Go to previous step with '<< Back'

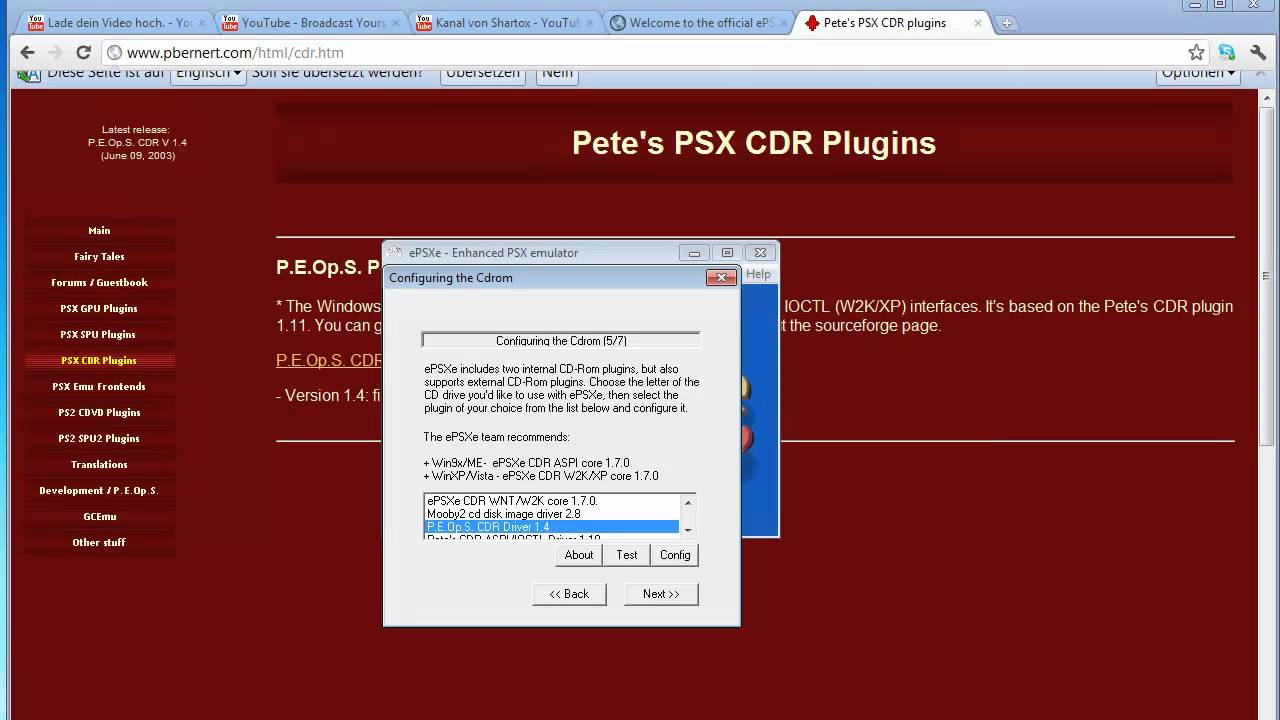[x=569, y=594]
